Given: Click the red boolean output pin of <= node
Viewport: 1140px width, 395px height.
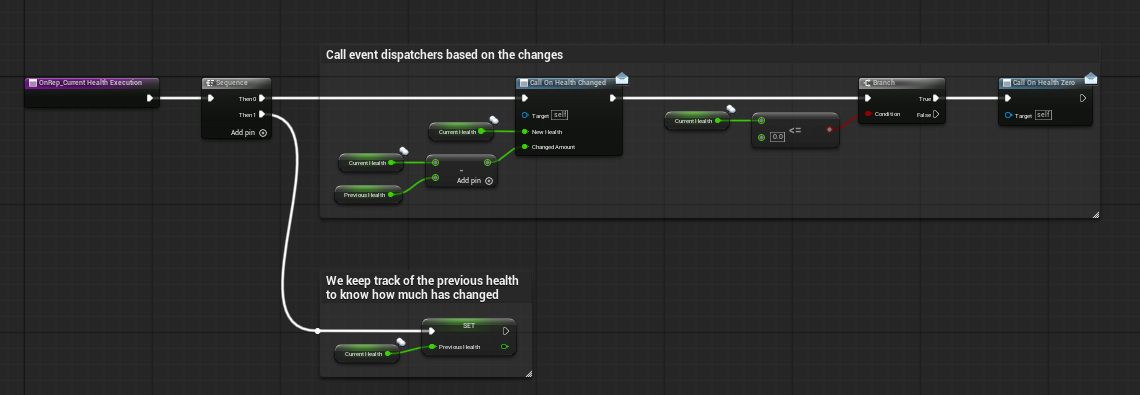Looking at the screenshot, I should [829, 129].
